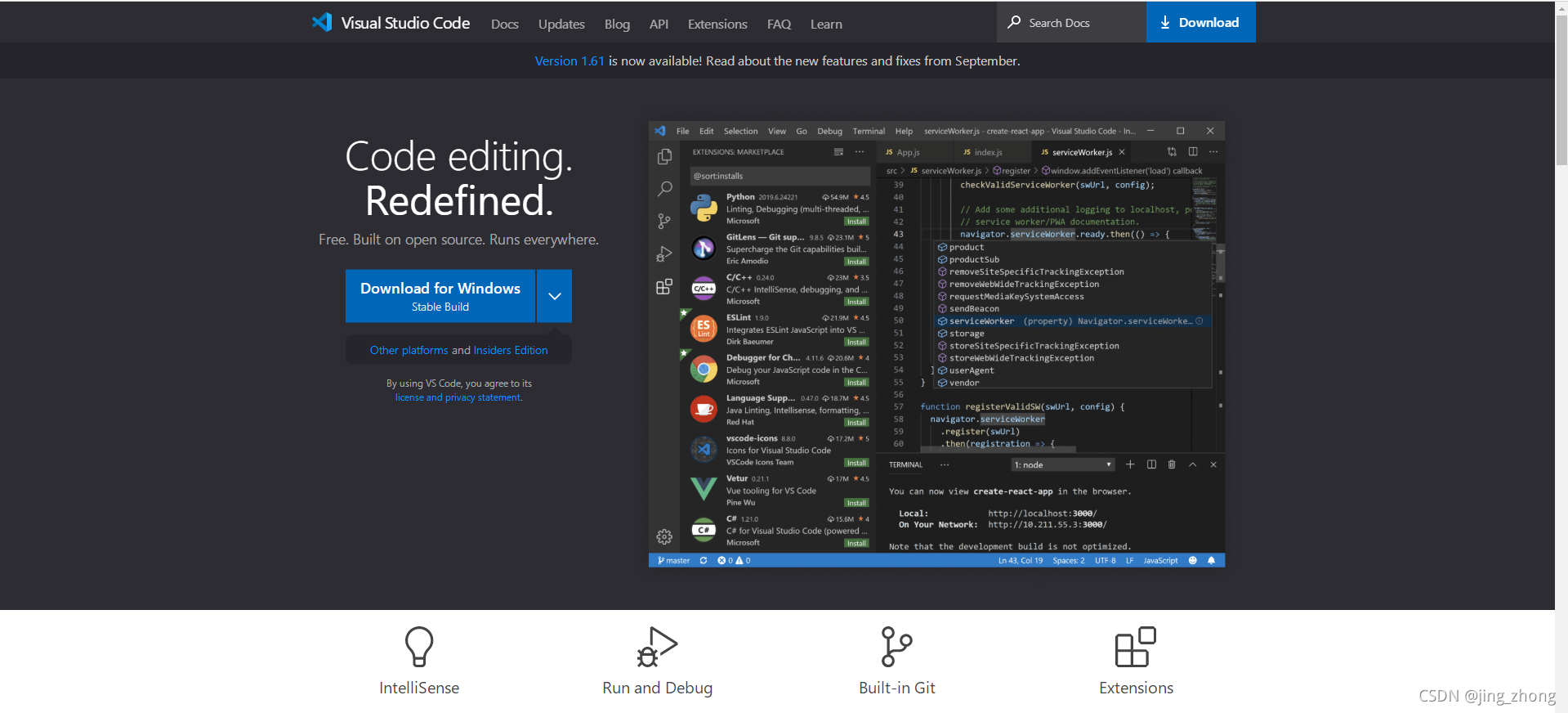Click Download for Windows Stable Build

click(440, 296)
